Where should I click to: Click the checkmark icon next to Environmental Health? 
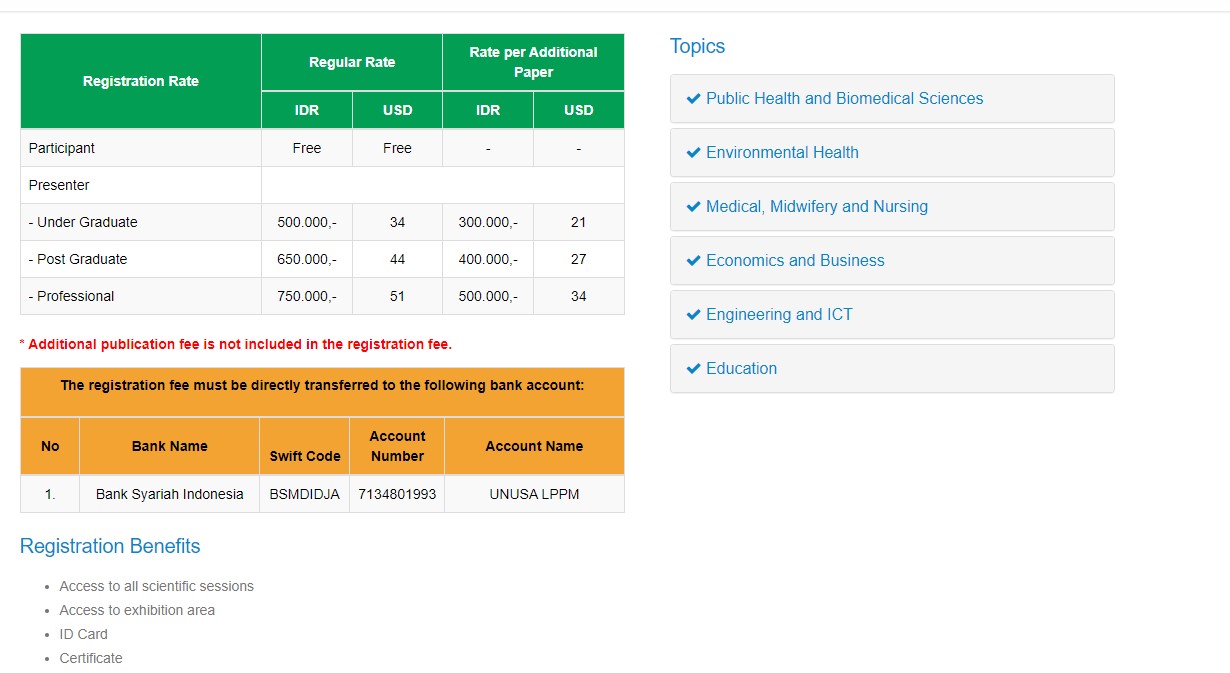[693, 153]
